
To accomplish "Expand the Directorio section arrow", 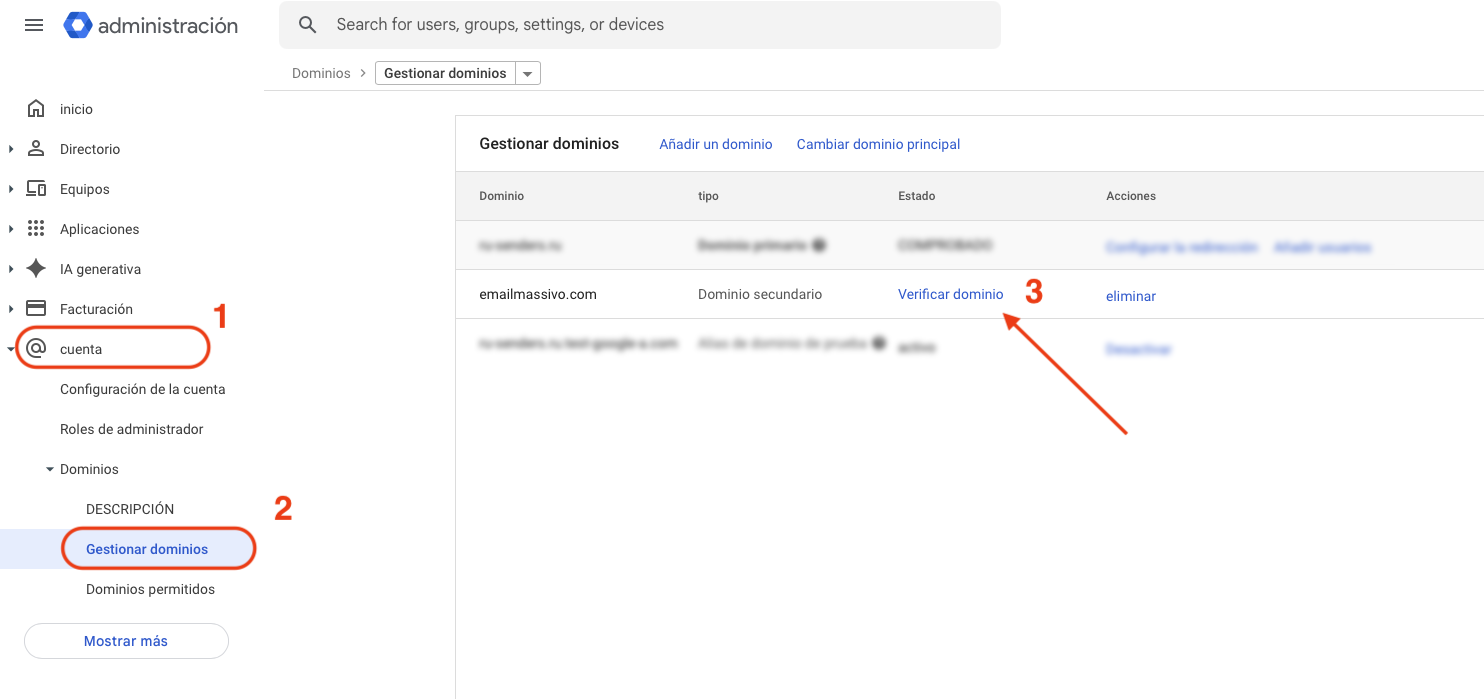I will click(x=11, y=149).
